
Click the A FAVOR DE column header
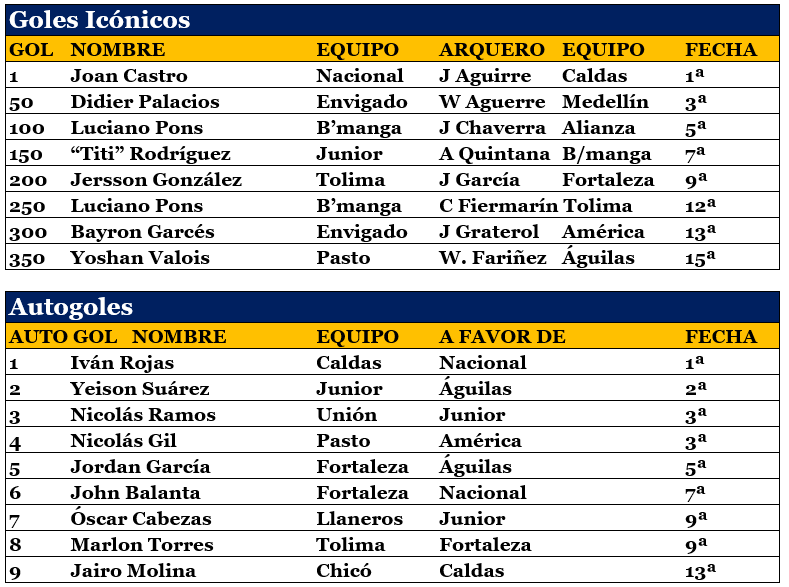click(496, 337)
